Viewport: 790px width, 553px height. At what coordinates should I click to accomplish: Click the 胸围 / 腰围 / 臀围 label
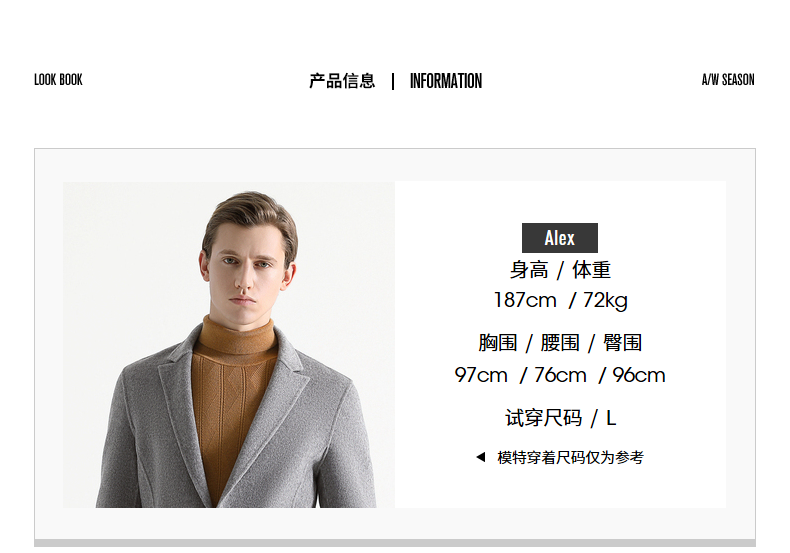560,343
